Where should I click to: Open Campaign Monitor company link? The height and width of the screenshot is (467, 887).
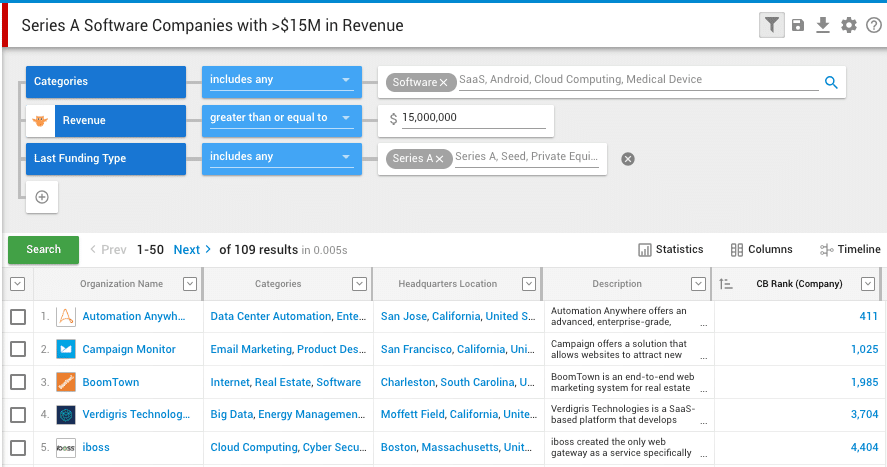(x=129, y=349)
